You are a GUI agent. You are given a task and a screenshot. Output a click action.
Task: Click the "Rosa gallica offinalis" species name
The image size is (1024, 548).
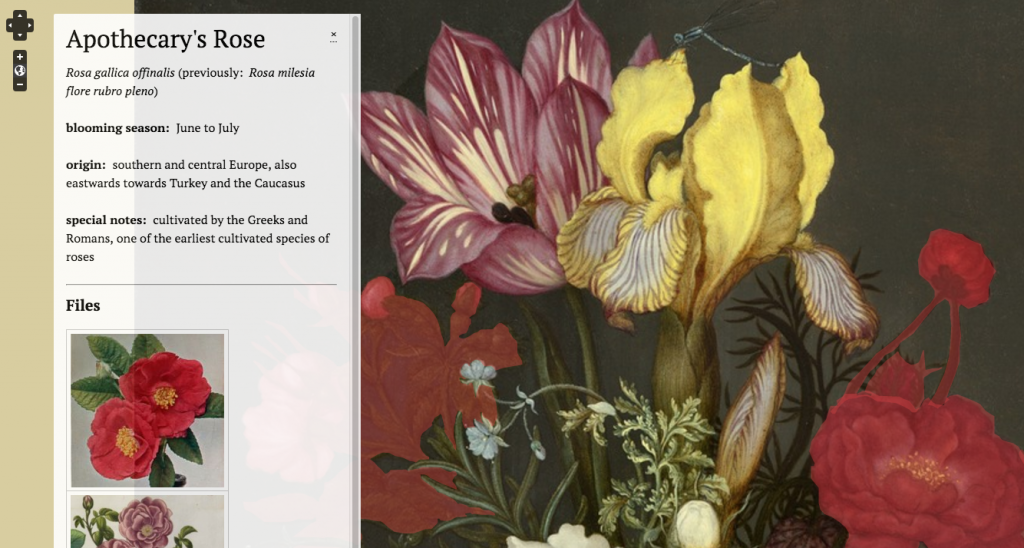(120, 73)
